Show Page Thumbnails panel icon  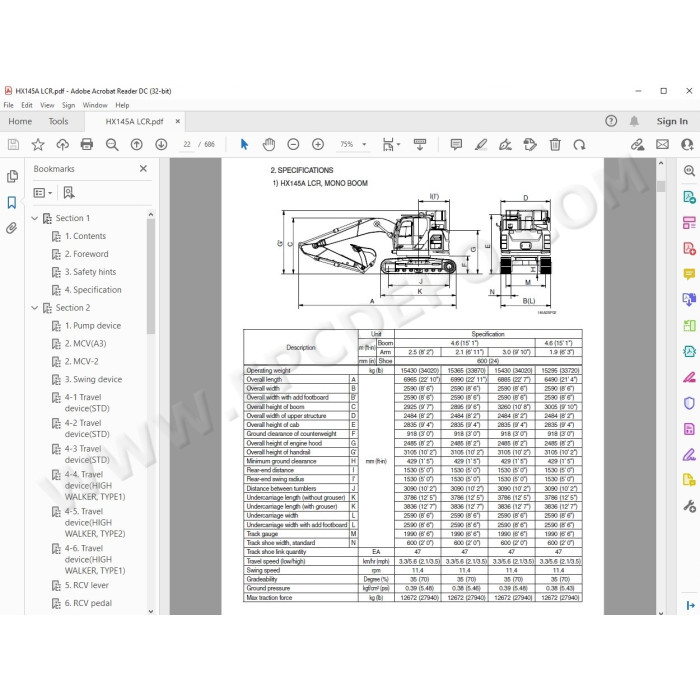click(12, 176)
